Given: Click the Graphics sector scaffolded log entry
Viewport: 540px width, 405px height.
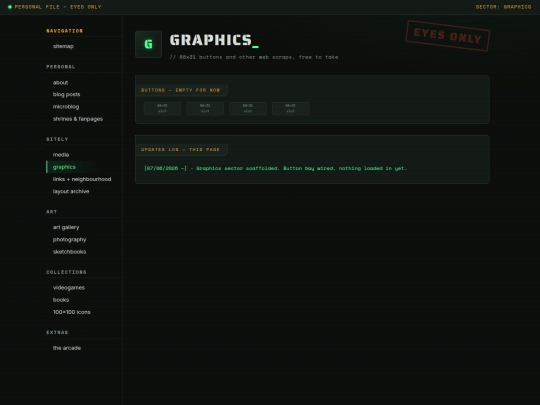Looking at the screenshot, I should [276, 168].
